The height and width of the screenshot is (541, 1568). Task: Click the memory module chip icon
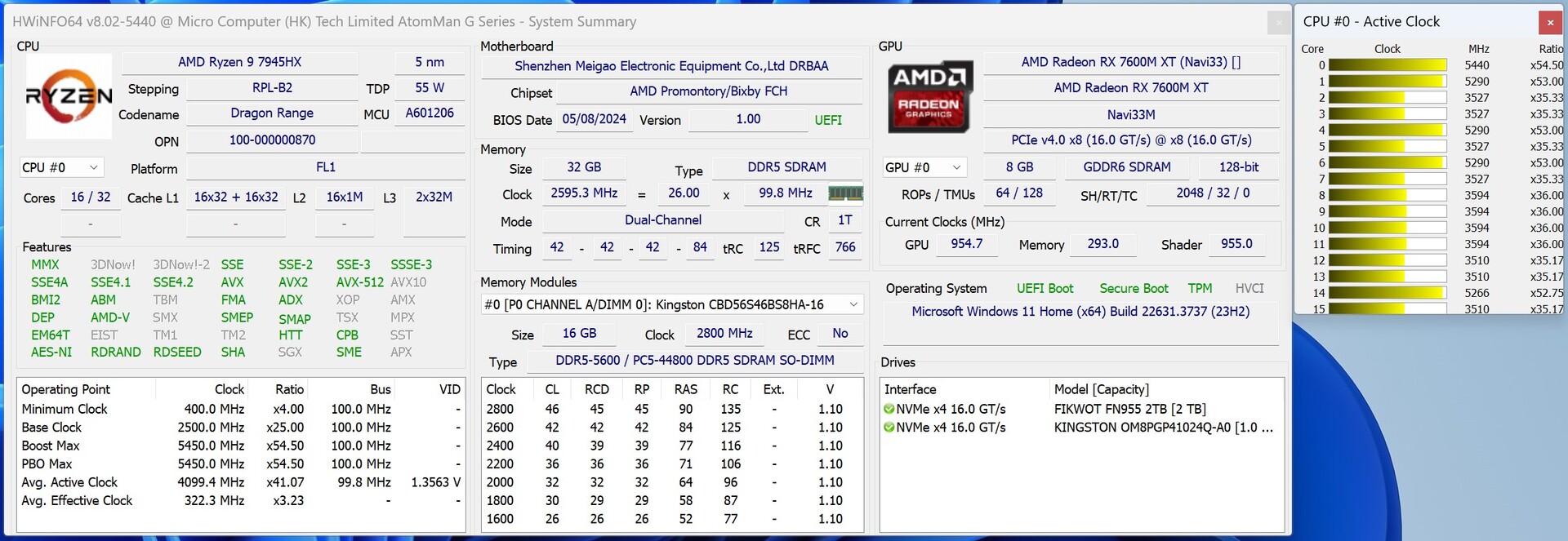tap(845, 193)
